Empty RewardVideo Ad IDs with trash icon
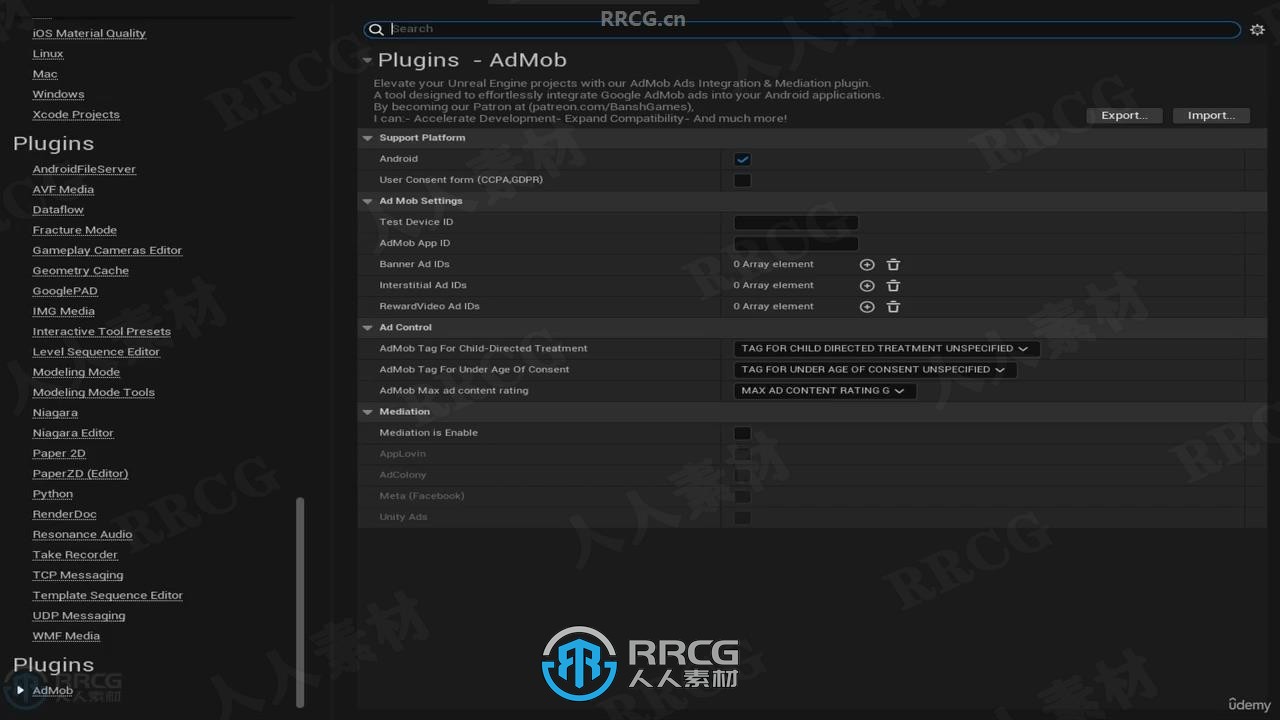This screenshot has width=1280, height=720. click(893, 307)
